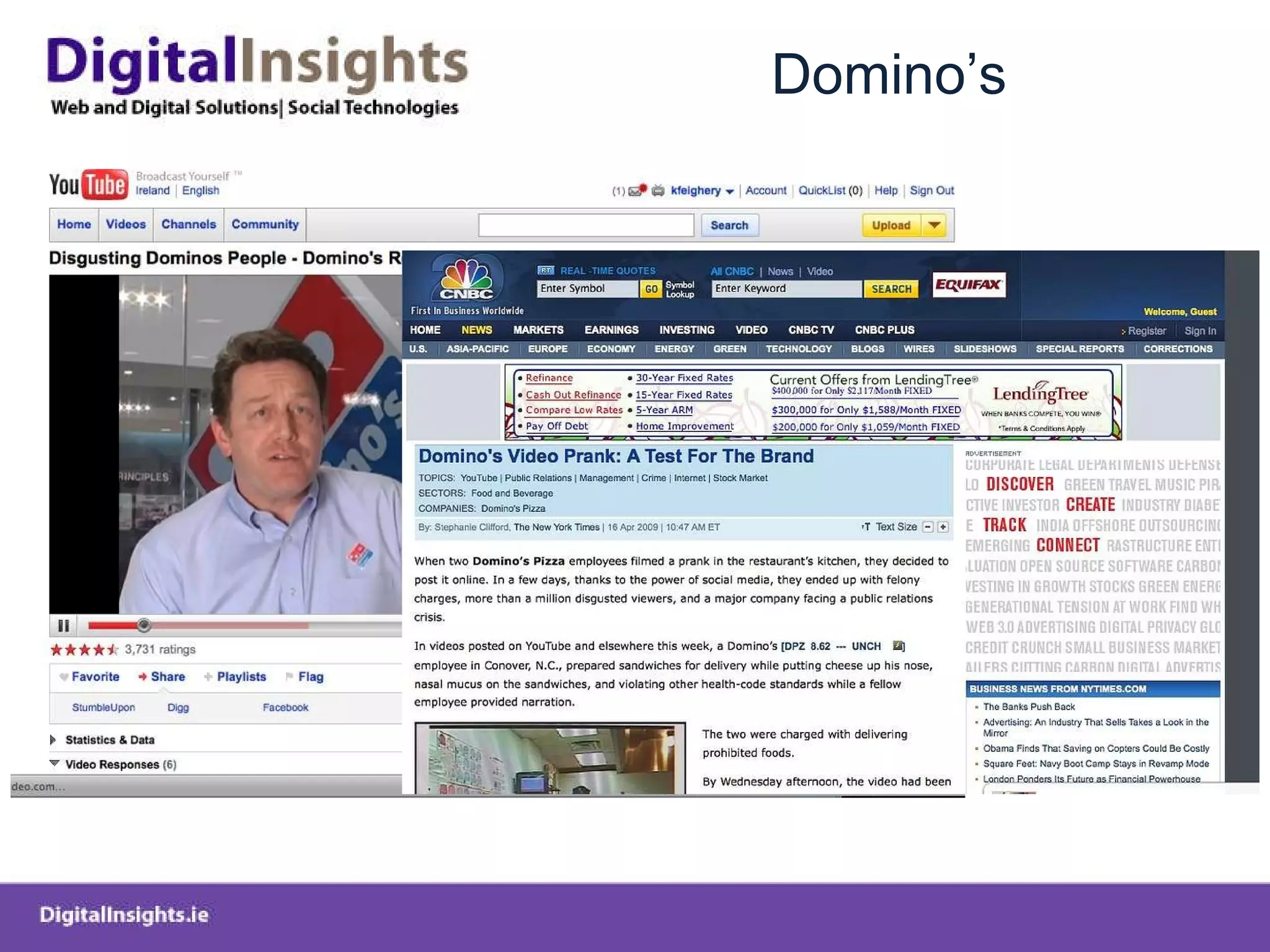The width and height of the screenshot is (1270, 952).
Task: Click Sign Out link
Action: click(932, 190)
